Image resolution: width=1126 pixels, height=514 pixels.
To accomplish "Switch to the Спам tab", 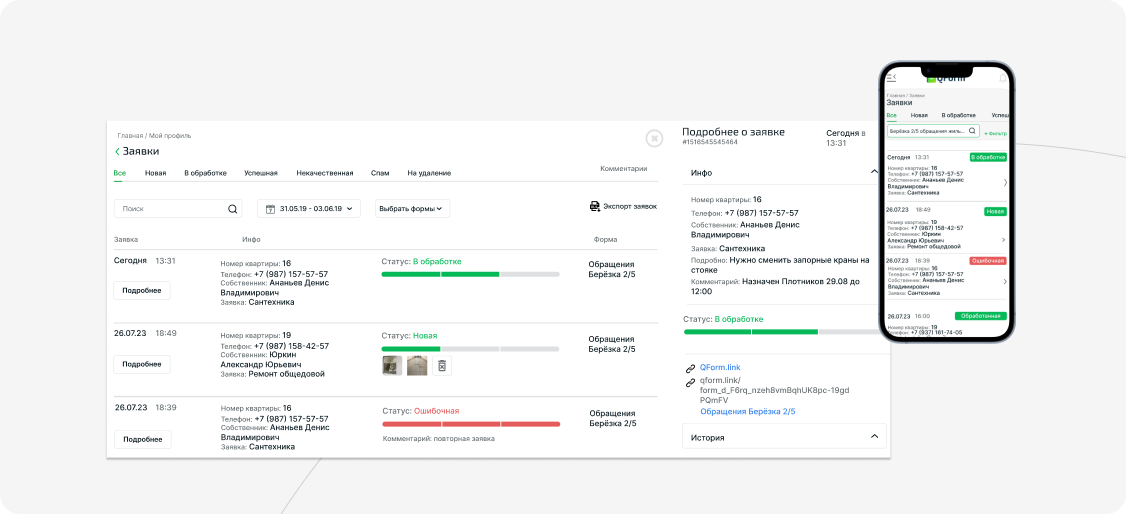I will 381,173.
